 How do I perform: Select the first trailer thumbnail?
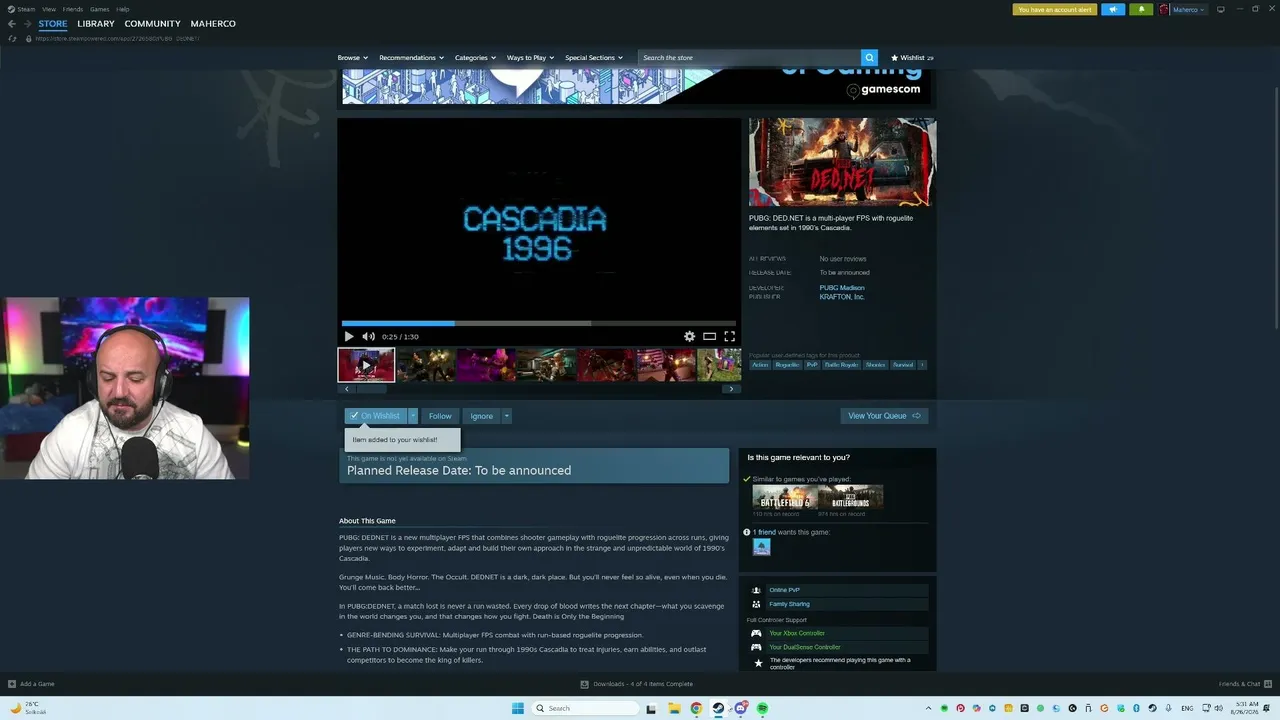click(366, 365)
